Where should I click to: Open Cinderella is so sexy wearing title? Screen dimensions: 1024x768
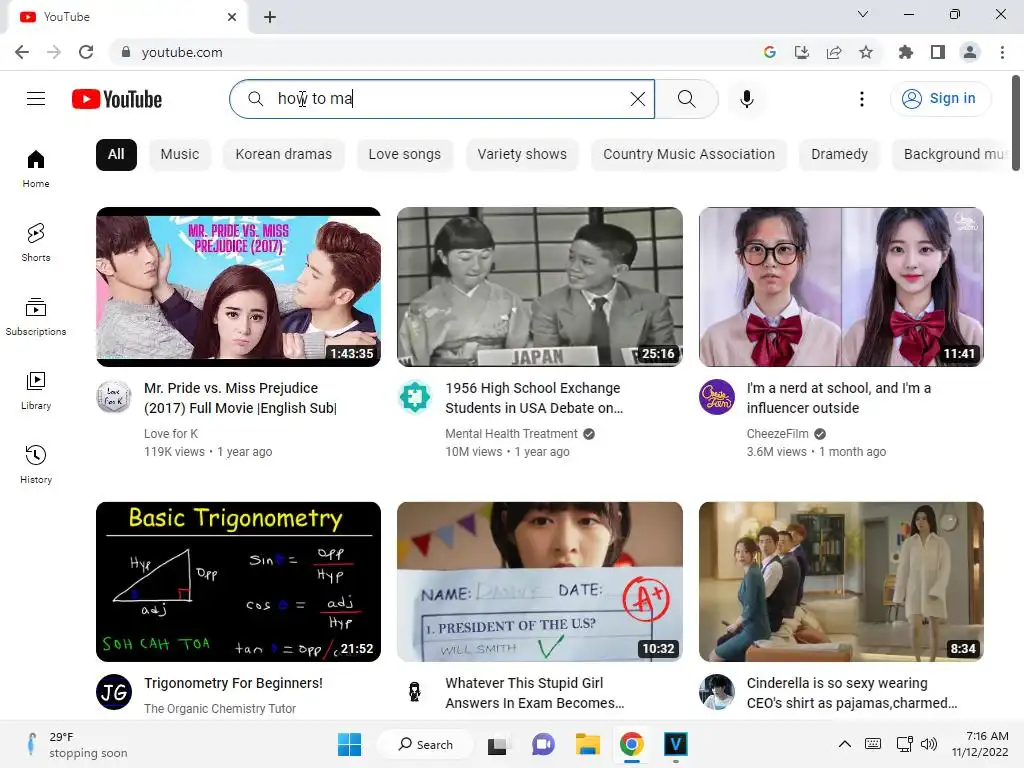click(852, 693)
